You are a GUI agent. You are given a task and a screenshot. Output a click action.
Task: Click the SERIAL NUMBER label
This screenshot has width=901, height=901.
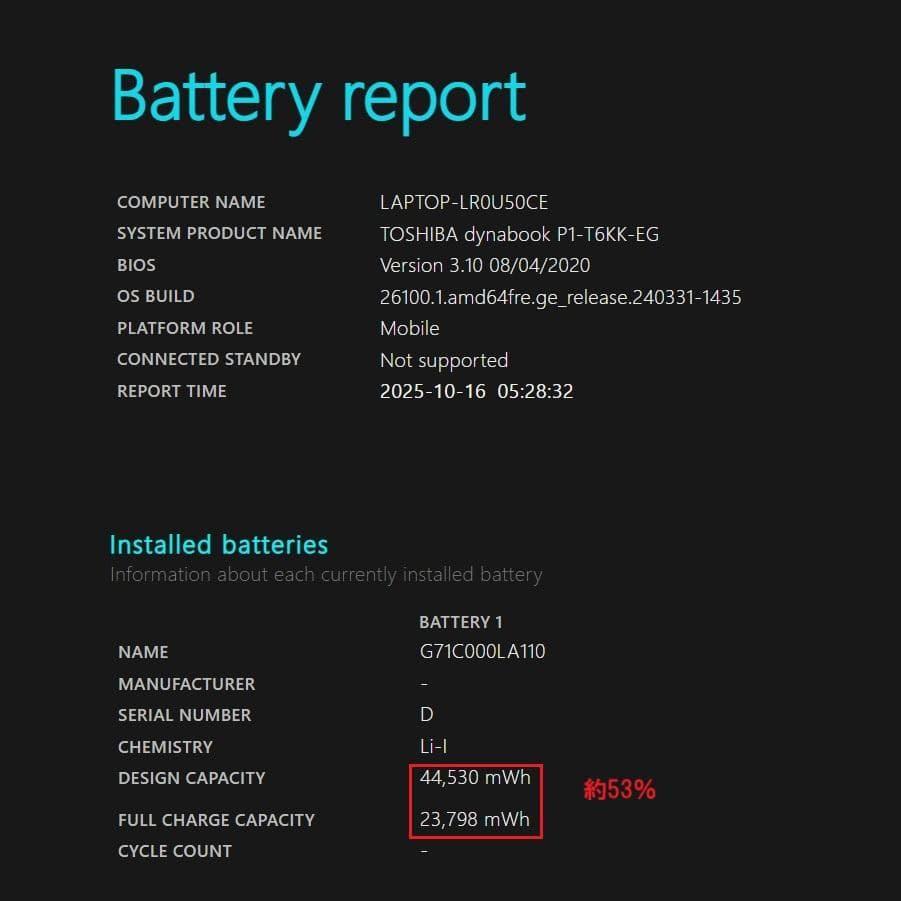[185, 715]
